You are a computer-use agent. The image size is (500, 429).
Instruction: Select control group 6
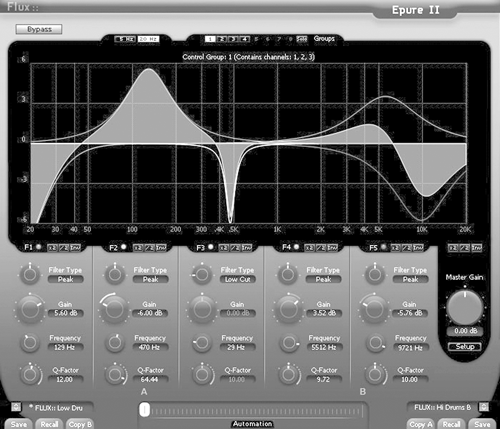click(x=267, y=39)
